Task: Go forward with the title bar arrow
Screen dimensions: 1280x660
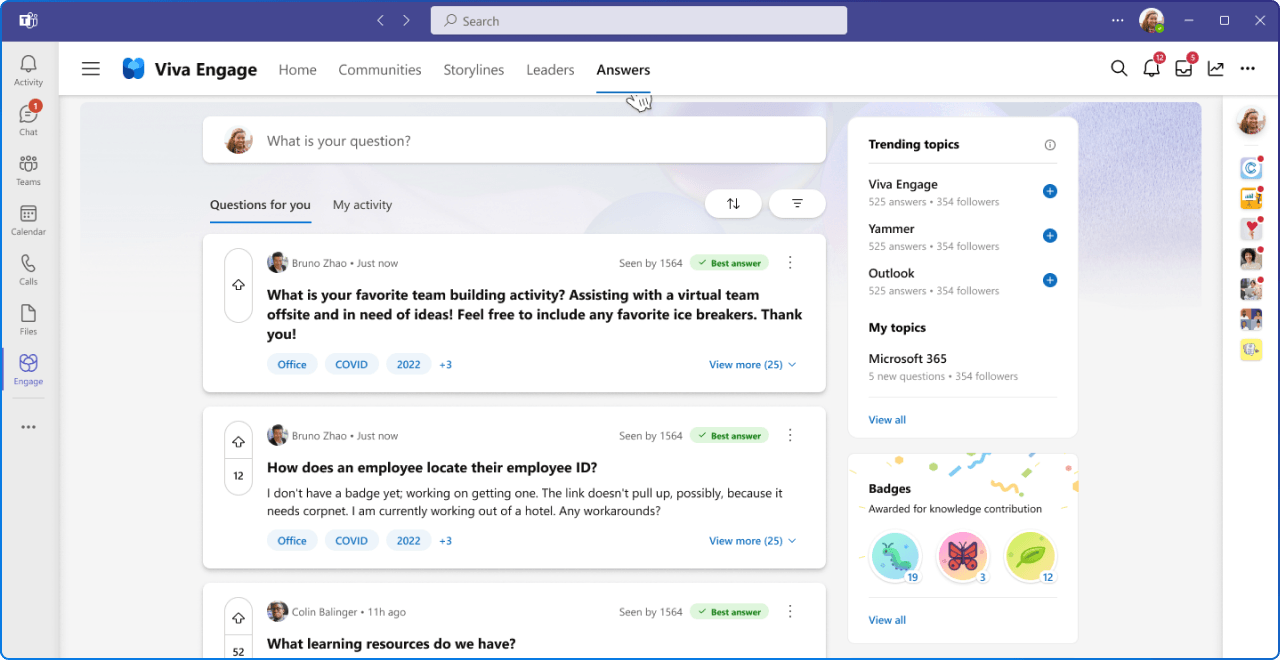Action: click(x=406, y=20)
